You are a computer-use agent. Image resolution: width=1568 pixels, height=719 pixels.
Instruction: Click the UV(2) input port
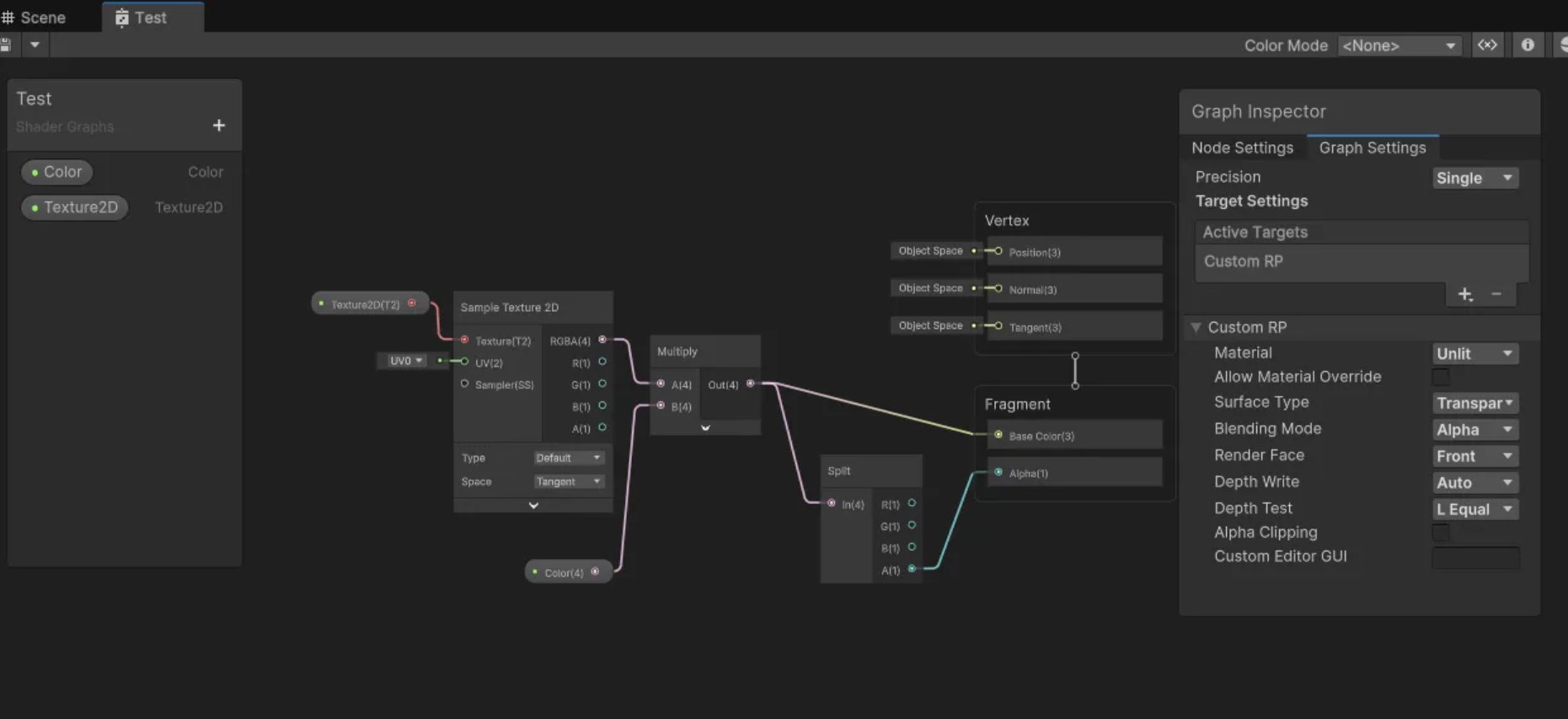coord(464,362)
